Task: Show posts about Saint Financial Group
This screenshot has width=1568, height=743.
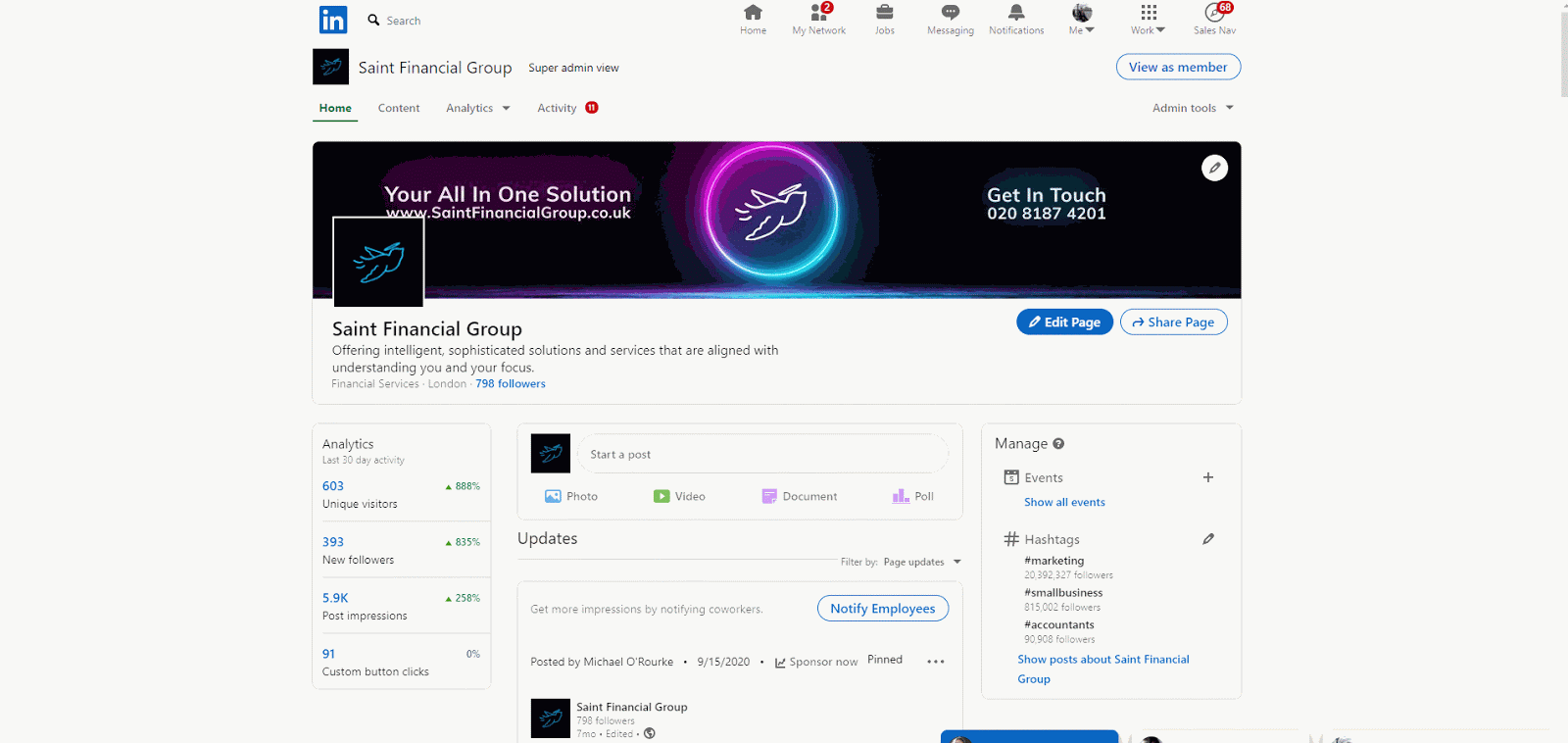Action: (1103, 669)
